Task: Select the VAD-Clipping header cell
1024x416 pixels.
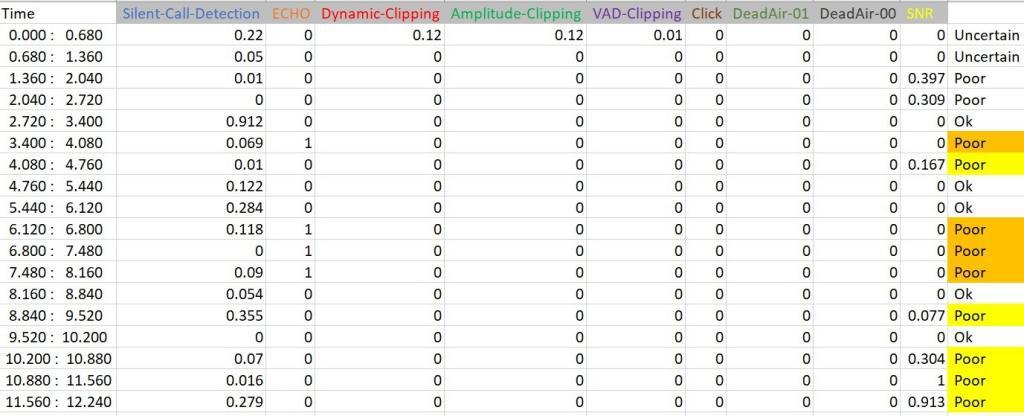Action: [x=636, y=13]
